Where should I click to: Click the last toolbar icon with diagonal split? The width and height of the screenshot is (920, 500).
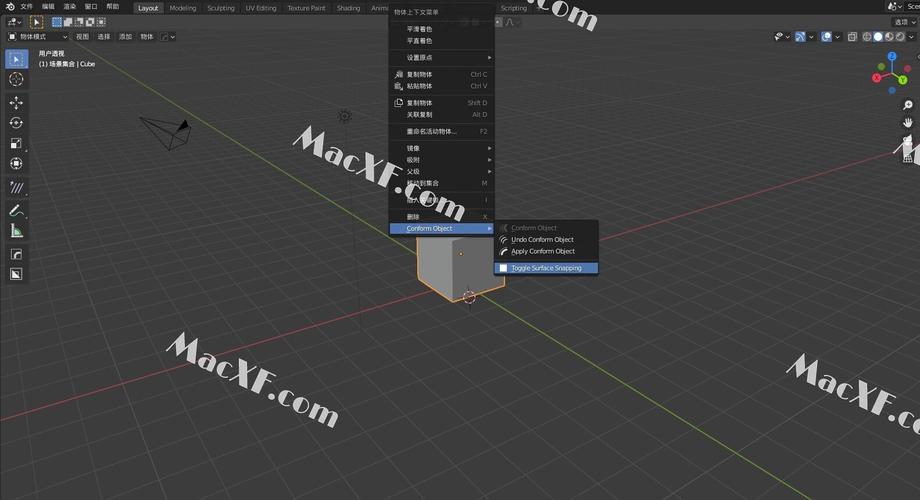pos(16,274)
